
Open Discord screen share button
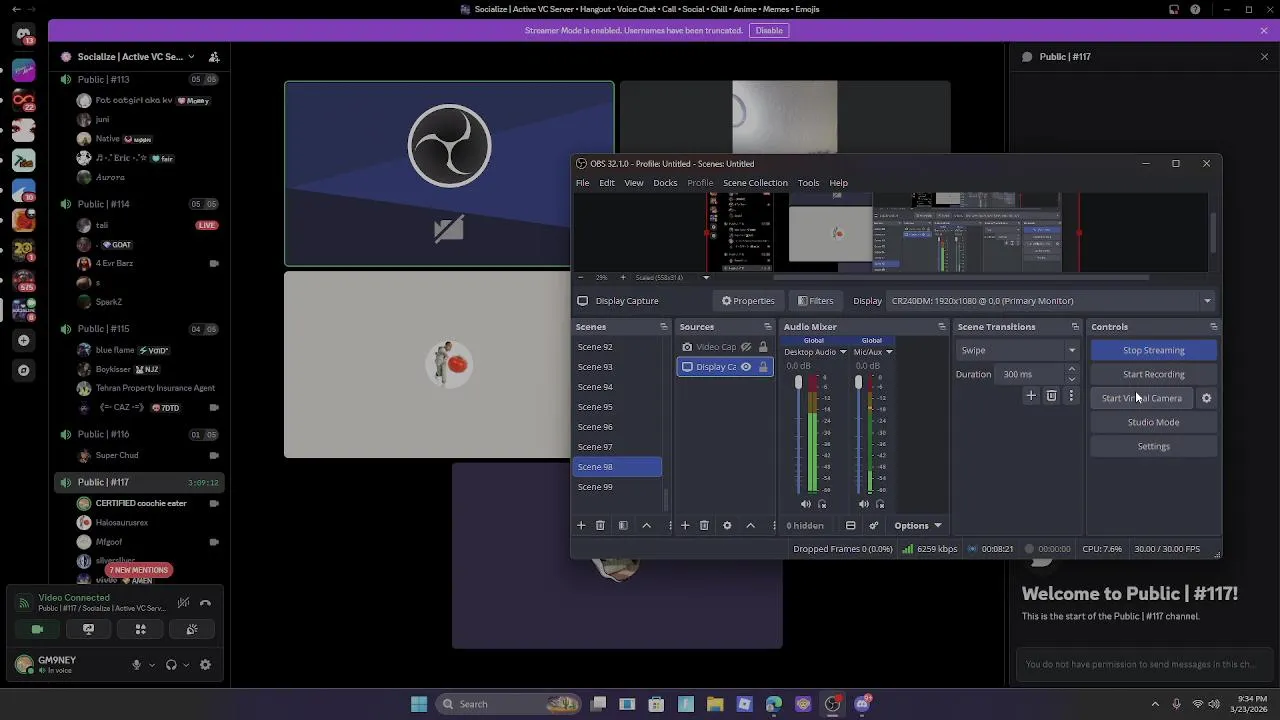[x=88, y=629]
